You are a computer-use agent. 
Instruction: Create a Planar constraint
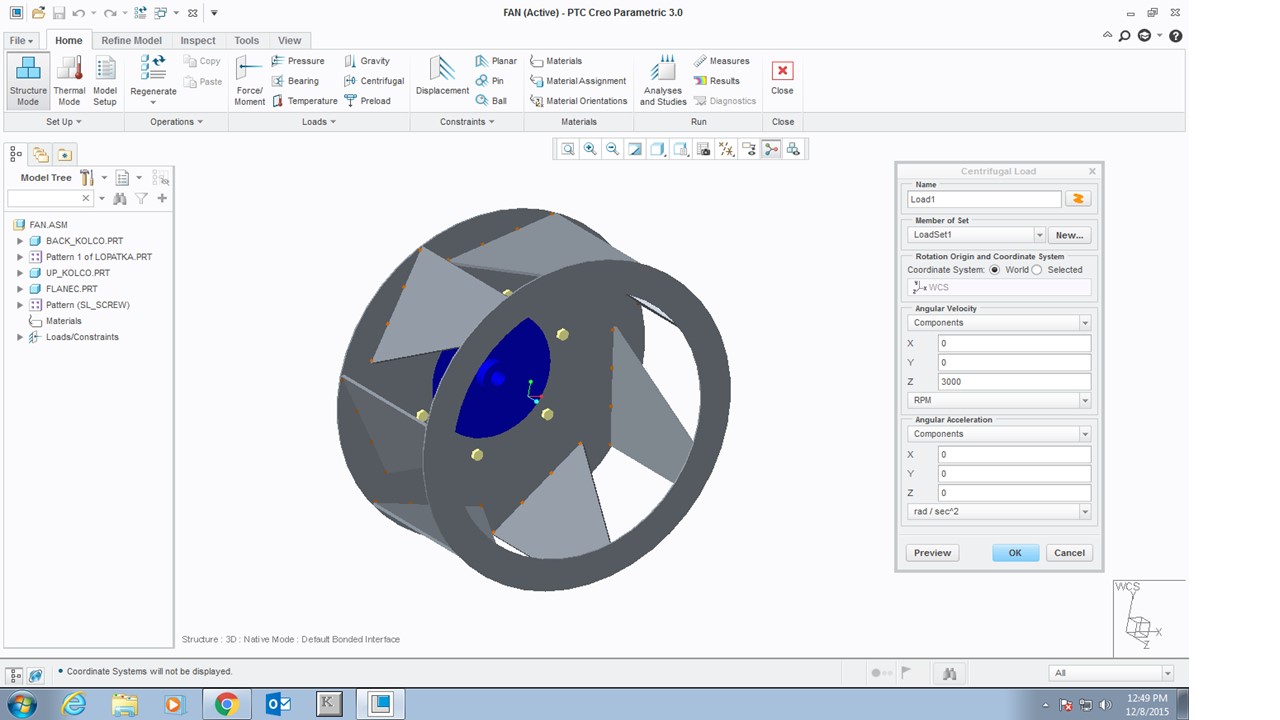click(x=496, y=61)
